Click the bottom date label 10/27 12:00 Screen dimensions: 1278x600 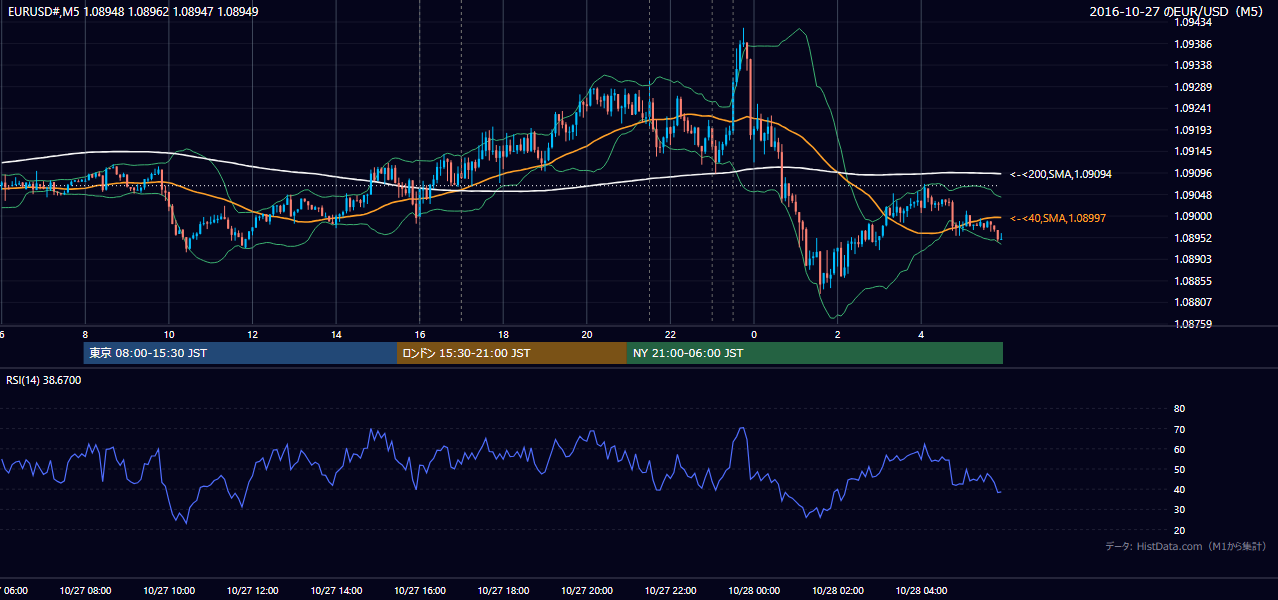pyautogui.click(x=252, y=591)
